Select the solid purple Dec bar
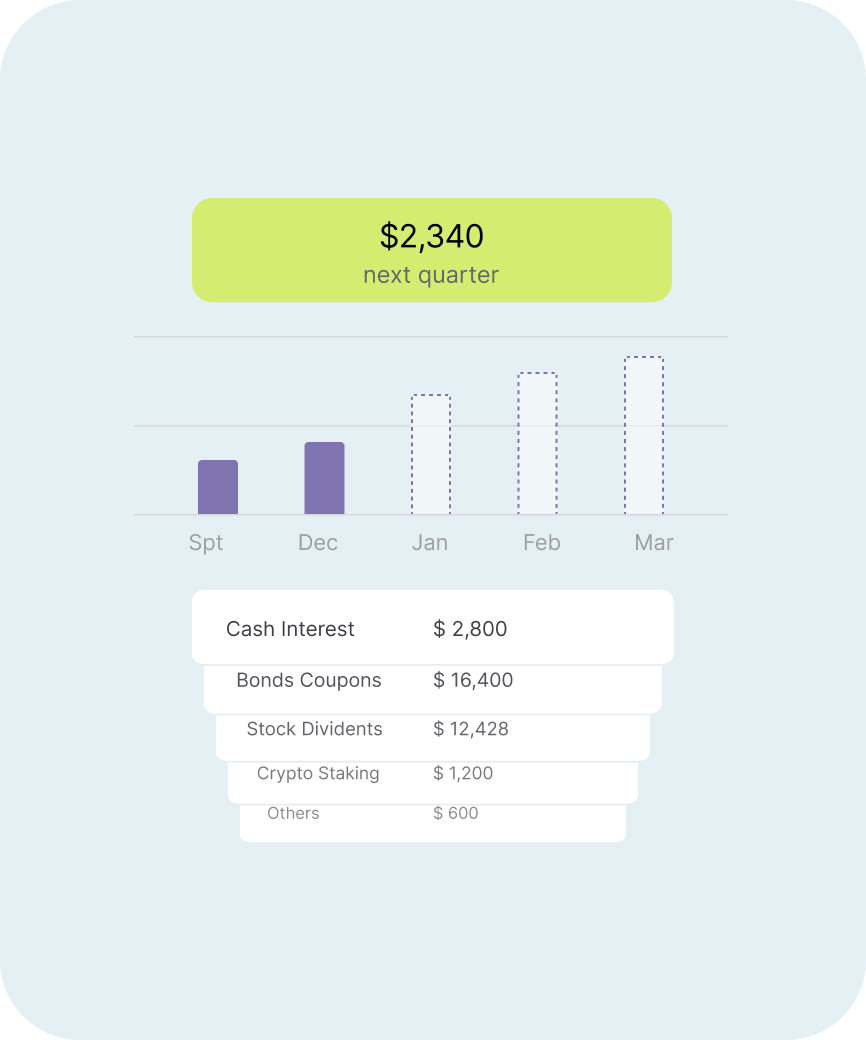Viewport: 866px width, 1040px height. coord(324,478)
